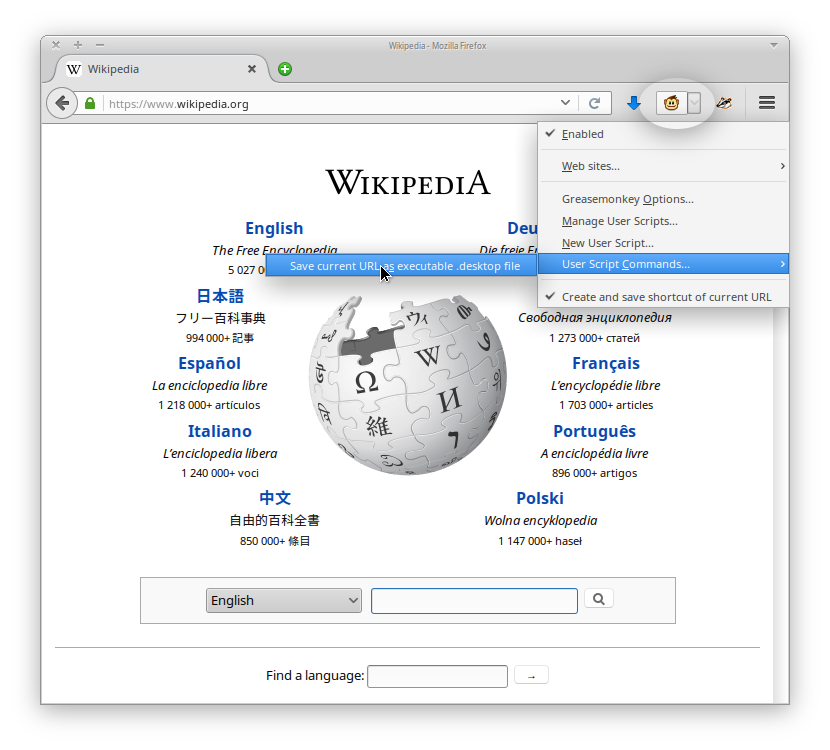Click the Find a language input field
The image size is (830, 750).
[x=437, y=676]
